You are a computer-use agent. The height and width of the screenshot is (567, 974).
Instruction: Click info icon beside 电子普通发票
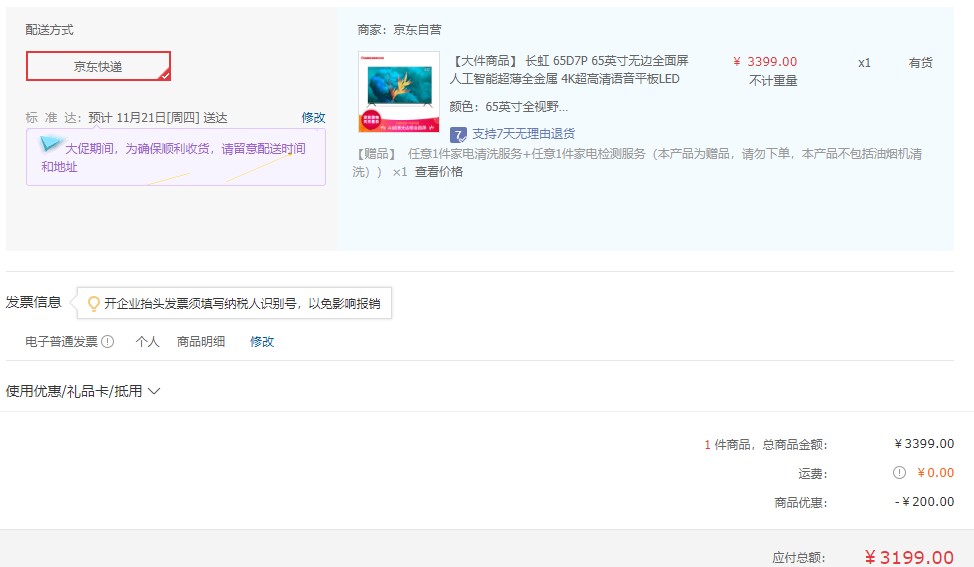tap(107, 342)
